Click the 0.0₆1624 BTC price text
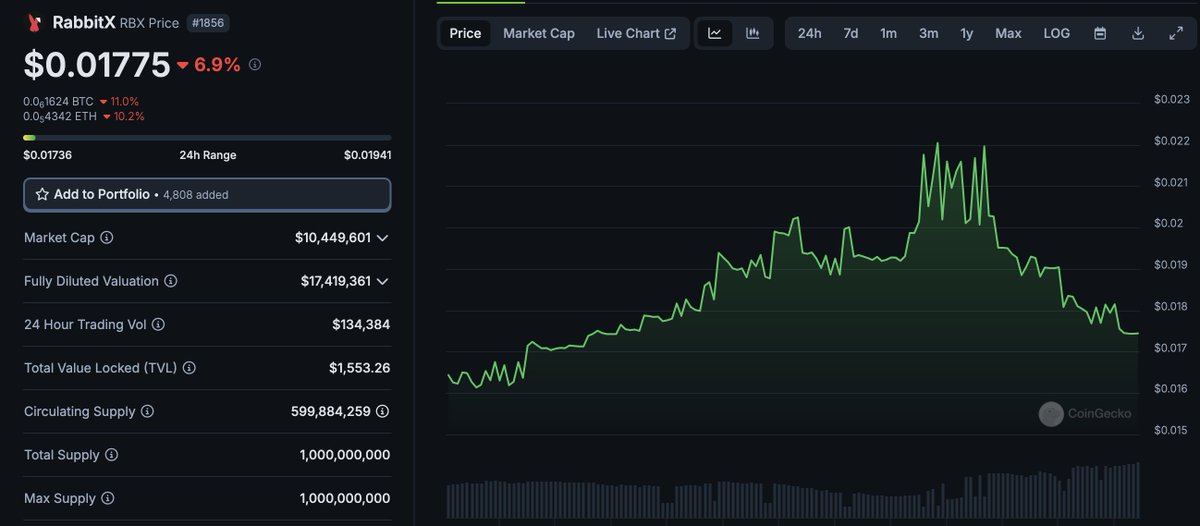This screenshot has height=526, width=1200. tap(58, 101)
